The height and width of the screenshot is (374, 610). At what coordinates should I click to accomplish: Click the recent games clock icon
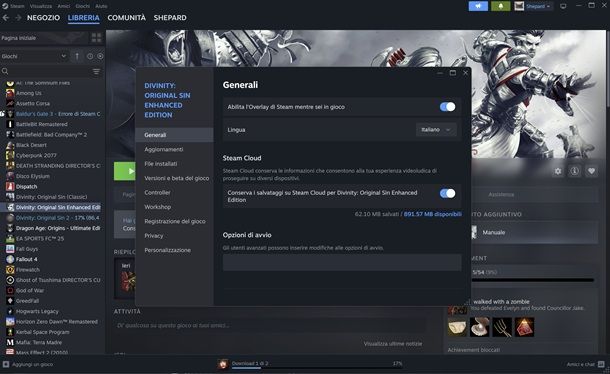[90, 56]
